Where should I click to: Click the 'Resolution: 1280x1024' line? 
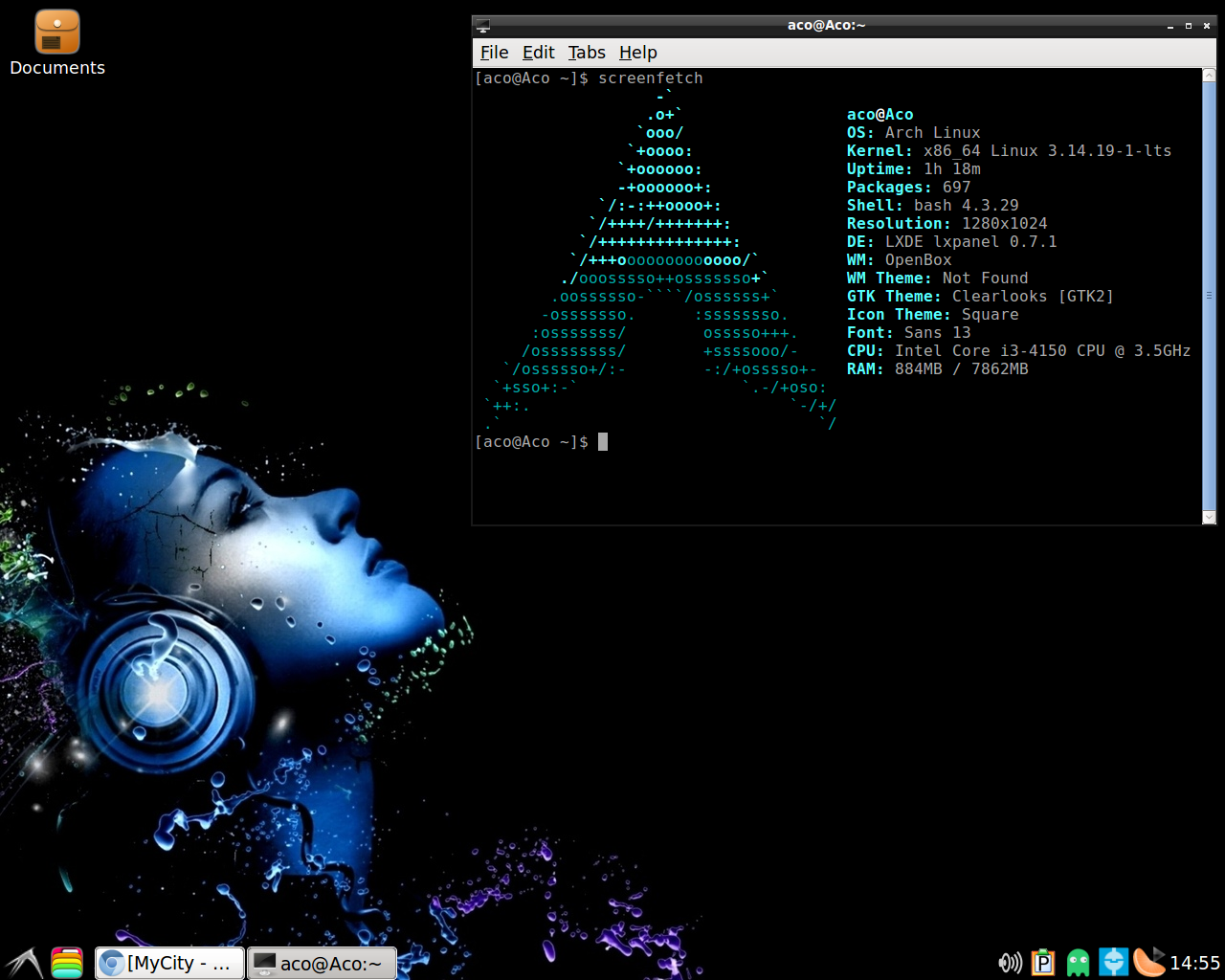[x=947, y=224]
